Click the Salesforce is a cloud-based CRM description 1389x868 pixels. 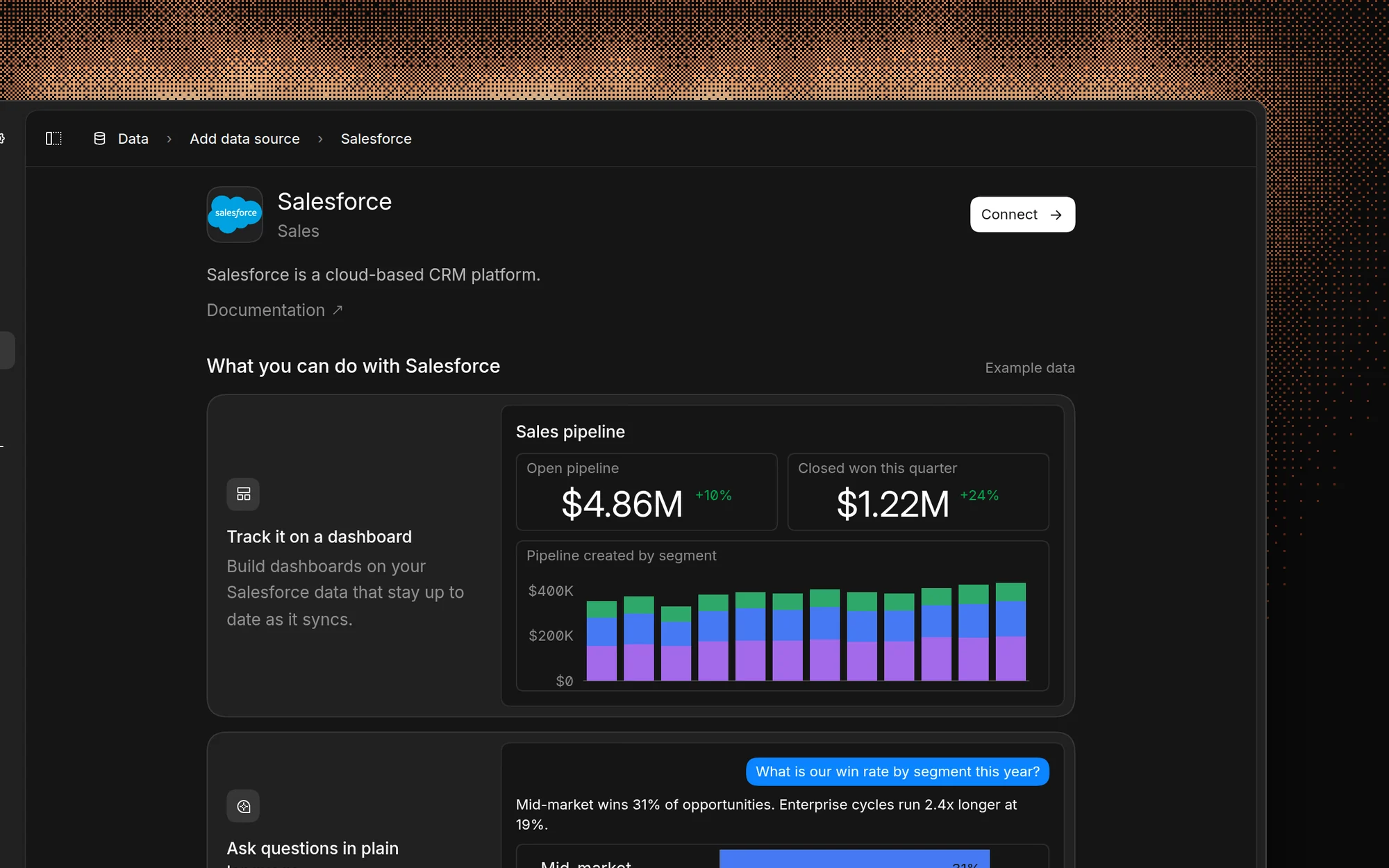click(374, 275)
